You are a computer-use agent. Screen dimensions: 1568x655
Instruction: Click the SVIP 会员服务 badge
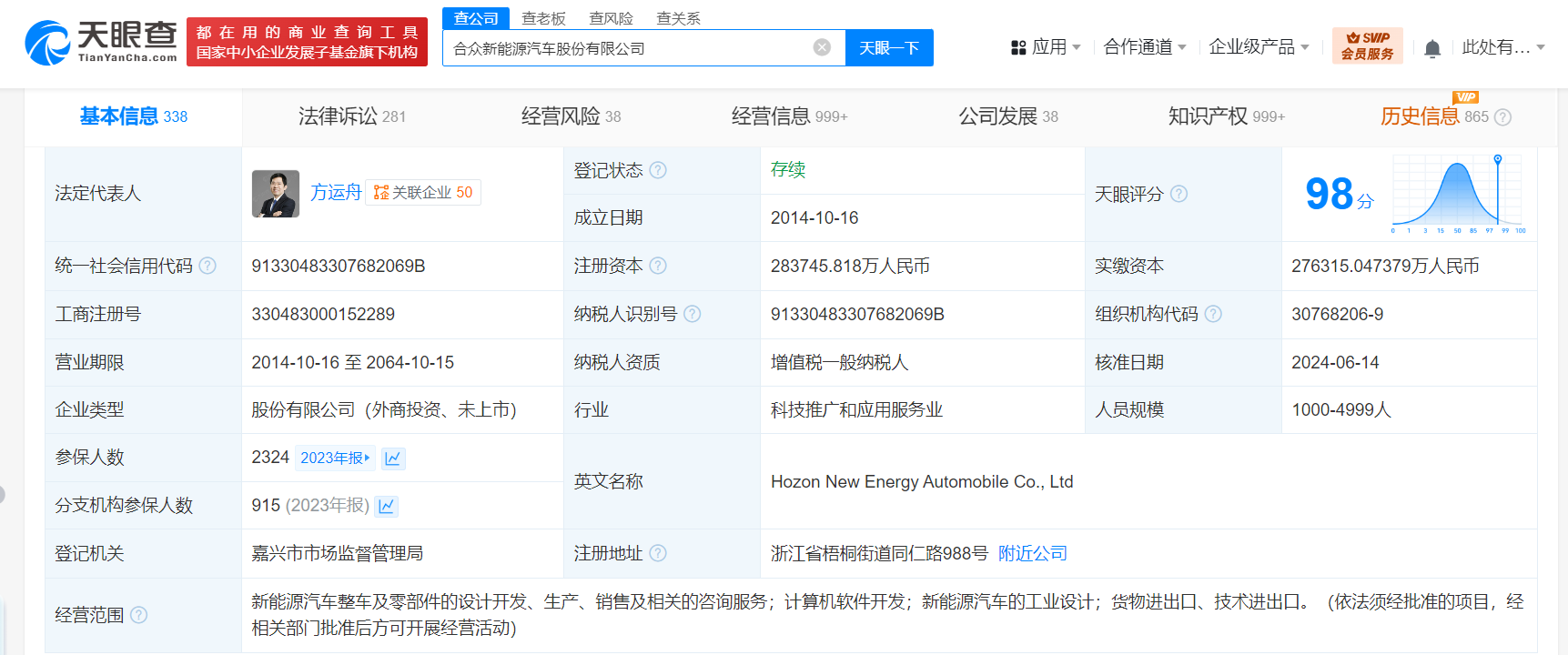pyautogui.click(x=1367, y=45)
